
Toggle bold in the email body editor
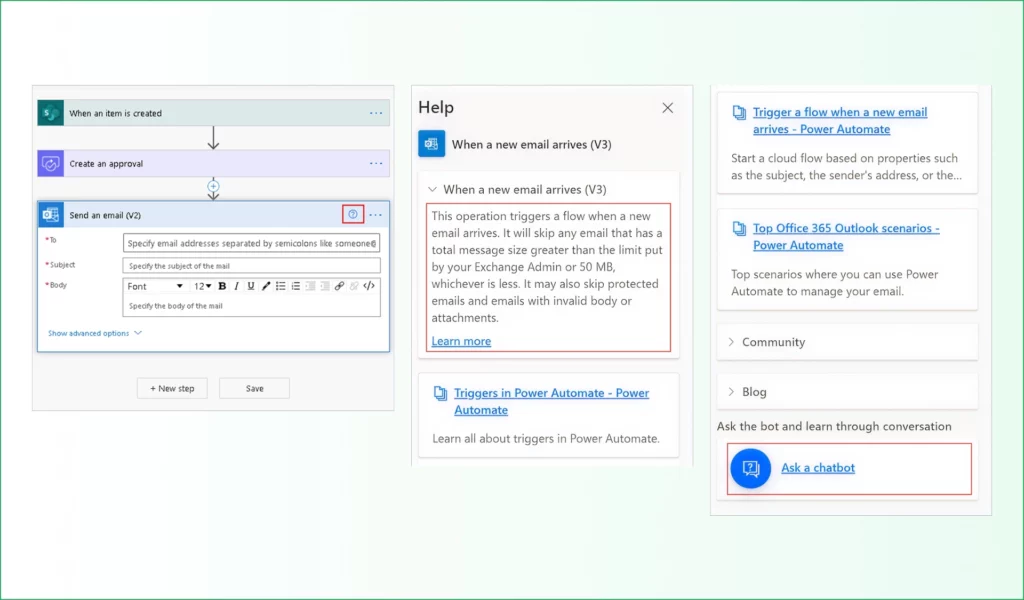coord(222,286)
